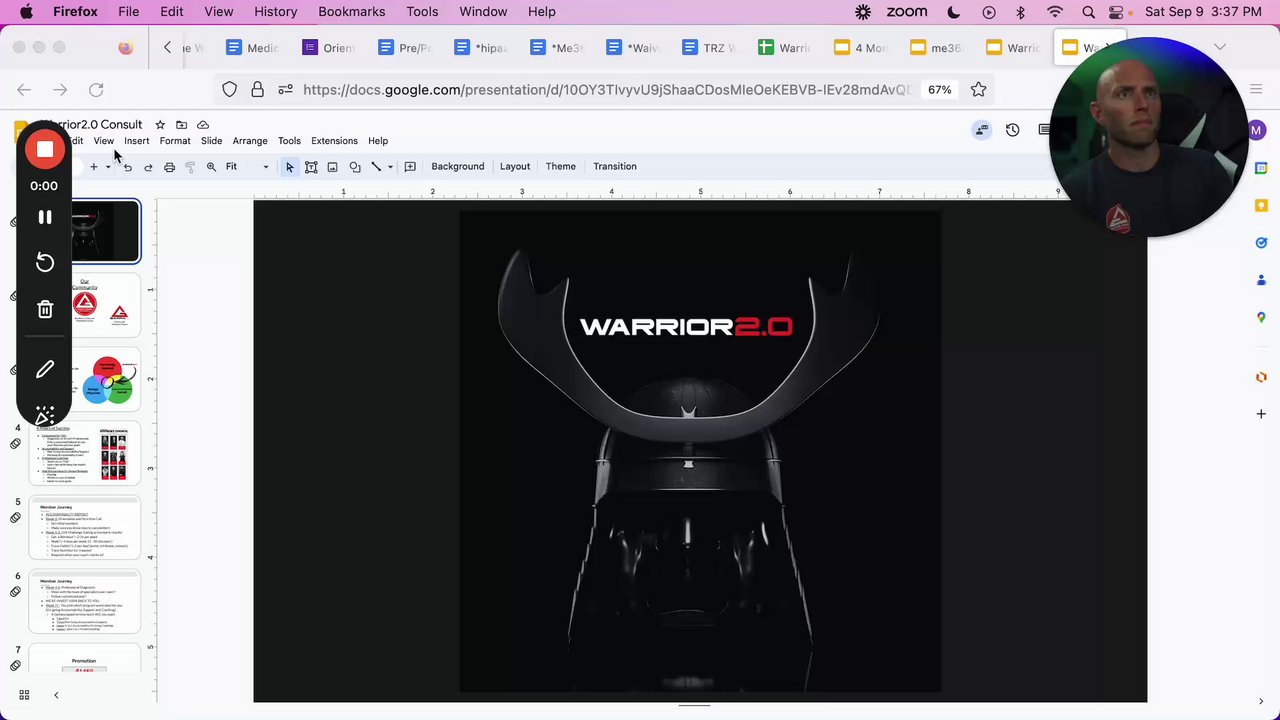1280x720 pixels.
Task: Switch to the me36 presentation tab
Action: click(937, 48)
